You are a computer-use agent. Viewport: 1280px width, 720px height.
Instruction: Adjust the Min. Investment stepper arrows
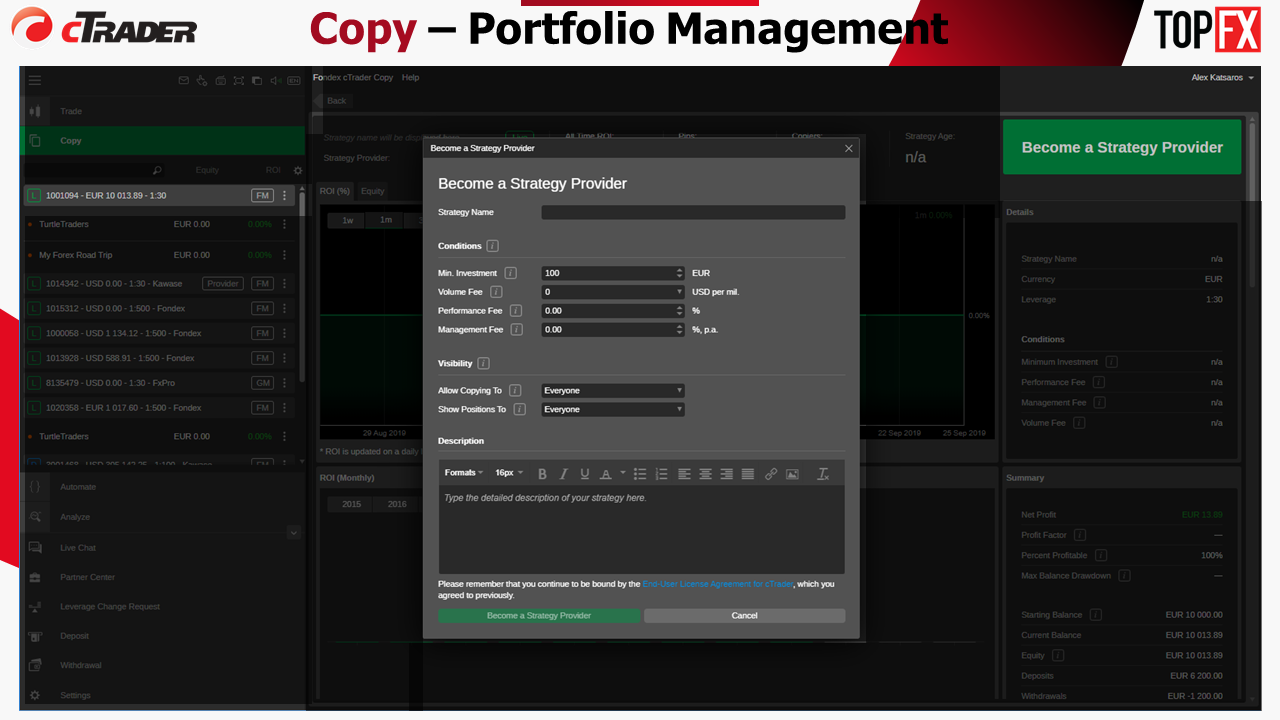tap(680, 273)
